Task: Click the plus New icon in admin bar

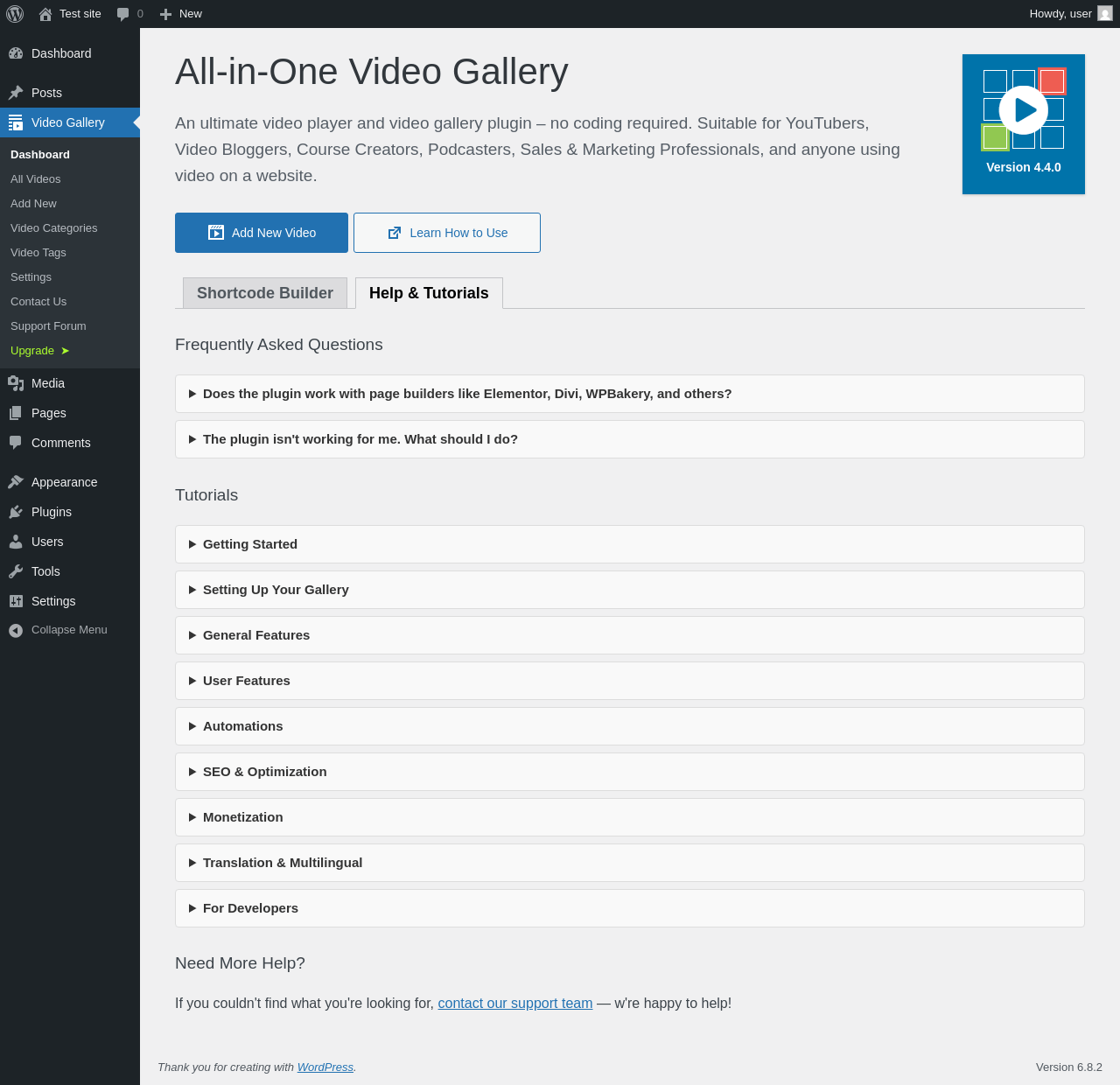Action: pyautogui.click(x=165, y=14)
